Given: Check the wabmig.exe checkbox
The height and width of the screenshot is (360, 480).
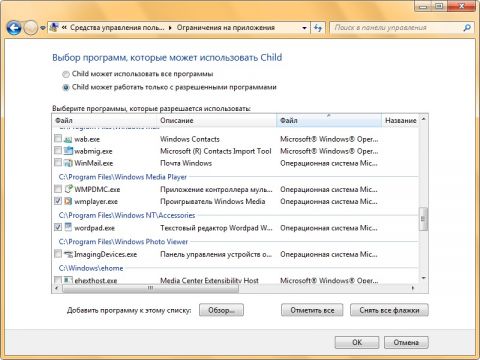Looking at the screenshot, I should pos(58,150).
